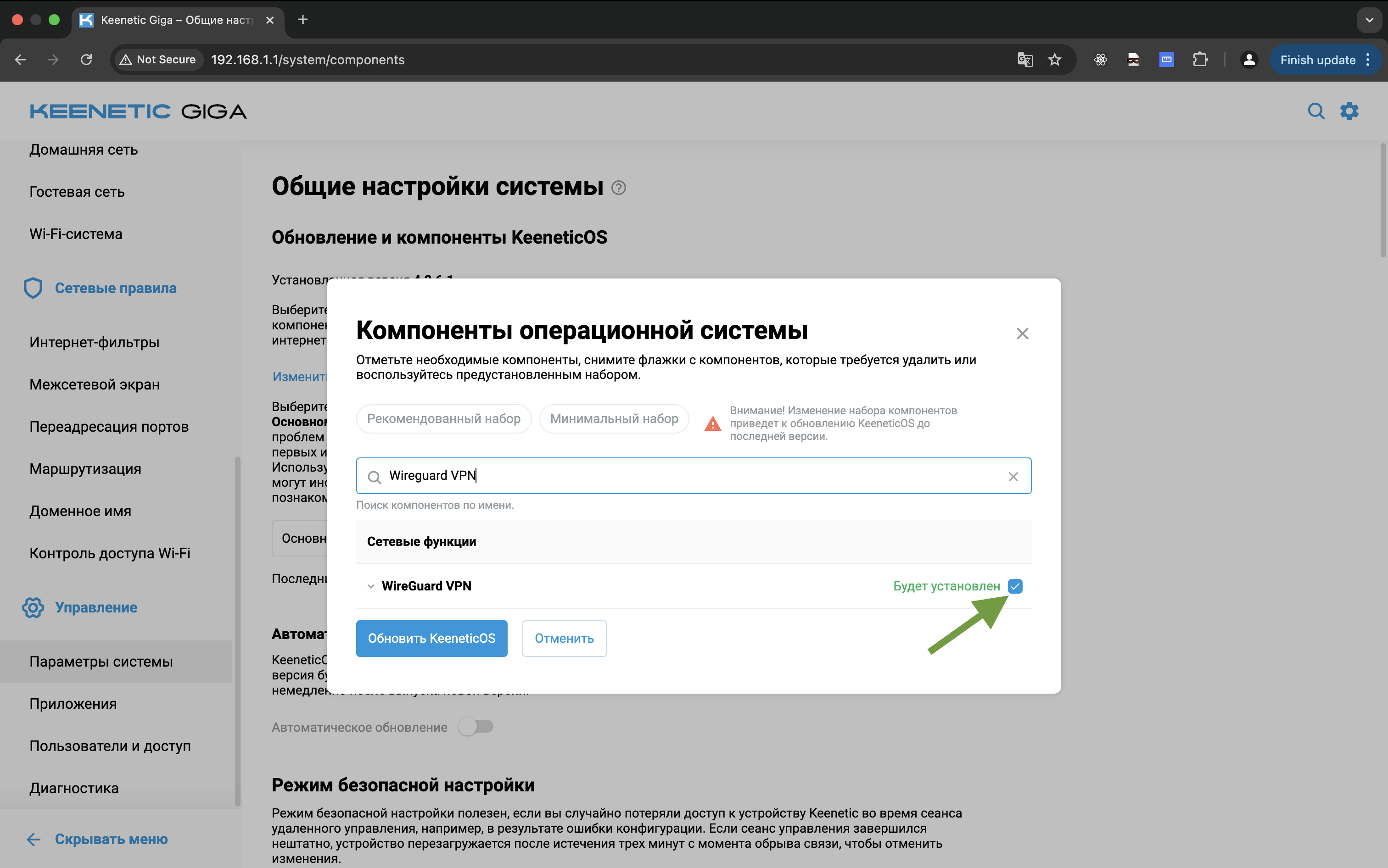Bookmark the page with the star icon
The height and width of the screenshot is (868, 1388).
[1055, 60]
